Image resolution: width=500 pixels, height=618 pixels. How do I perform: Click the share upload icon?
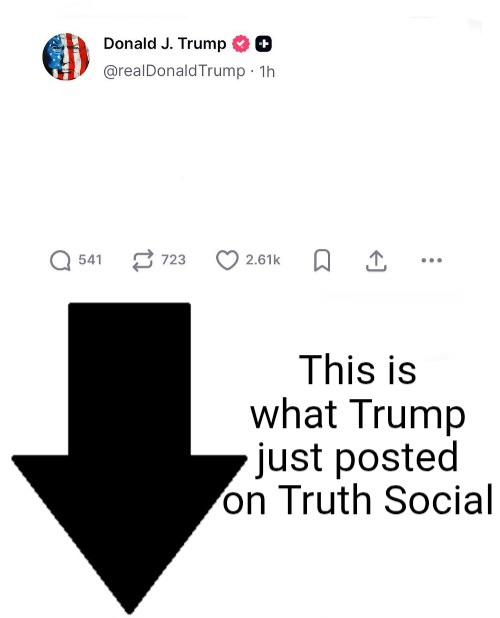376,261
